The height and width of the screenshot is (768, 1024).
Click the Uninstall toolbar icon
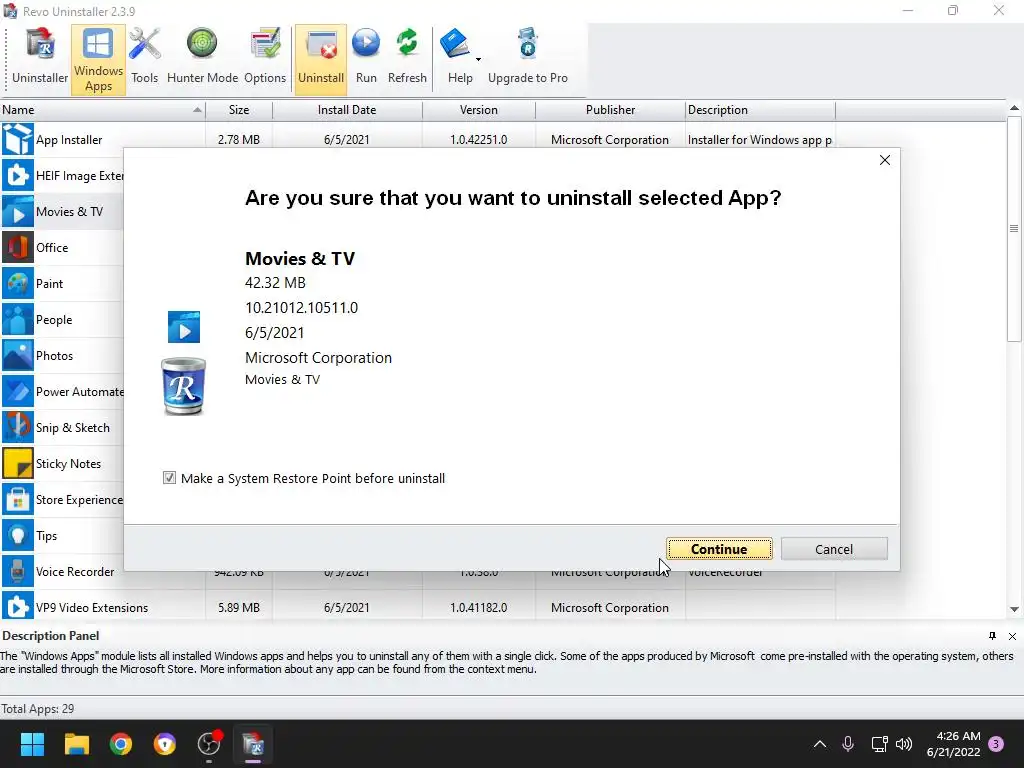pos(321,59)
